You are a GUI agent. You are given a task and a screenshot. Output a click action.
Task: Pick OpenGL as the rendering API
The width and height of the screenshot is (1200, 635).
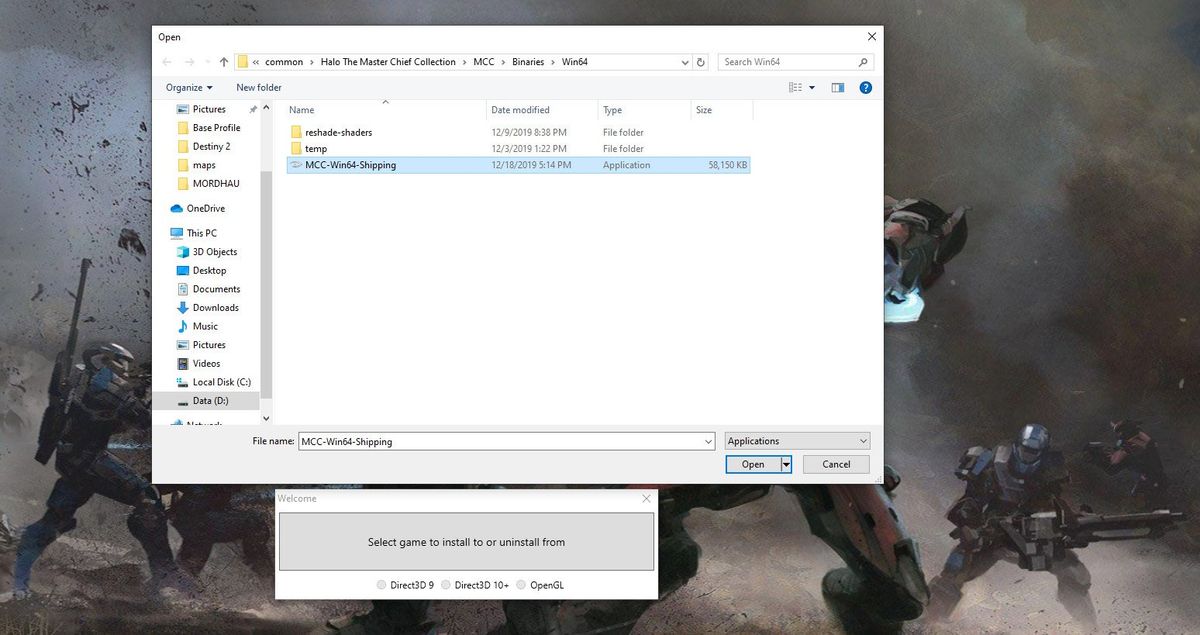521,585
